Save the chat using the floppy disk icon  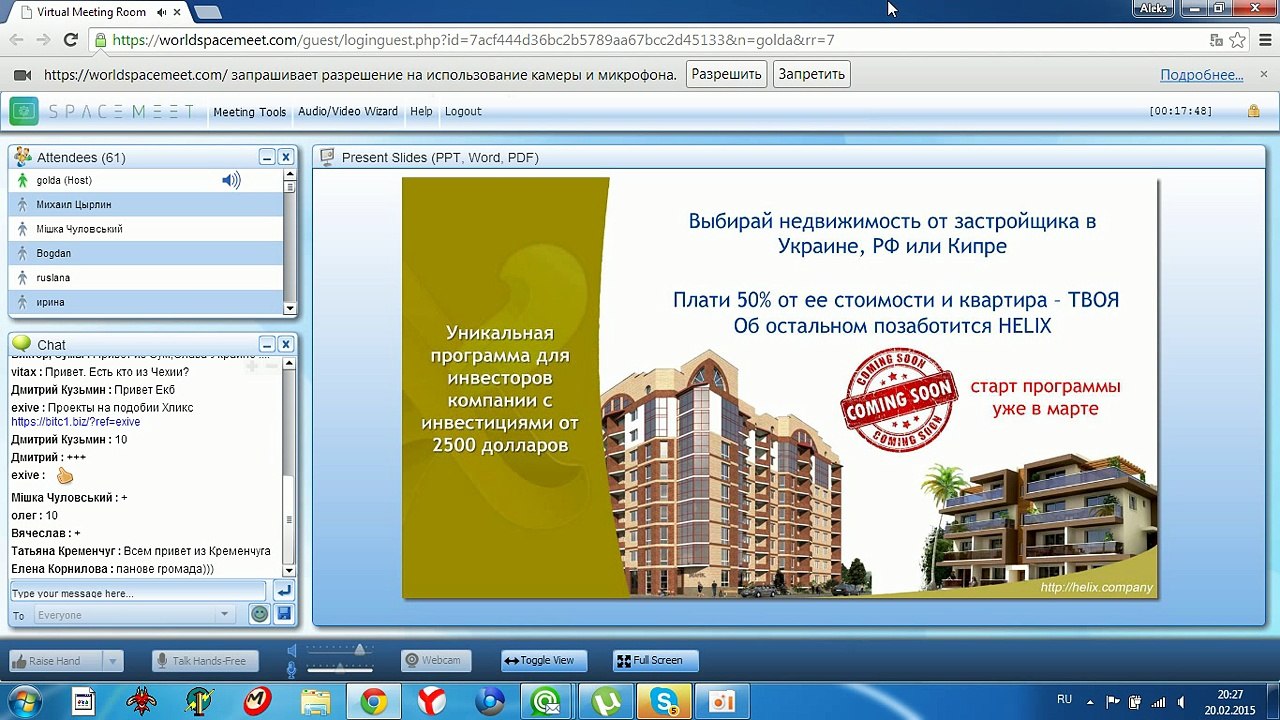(x=283, y=614)
